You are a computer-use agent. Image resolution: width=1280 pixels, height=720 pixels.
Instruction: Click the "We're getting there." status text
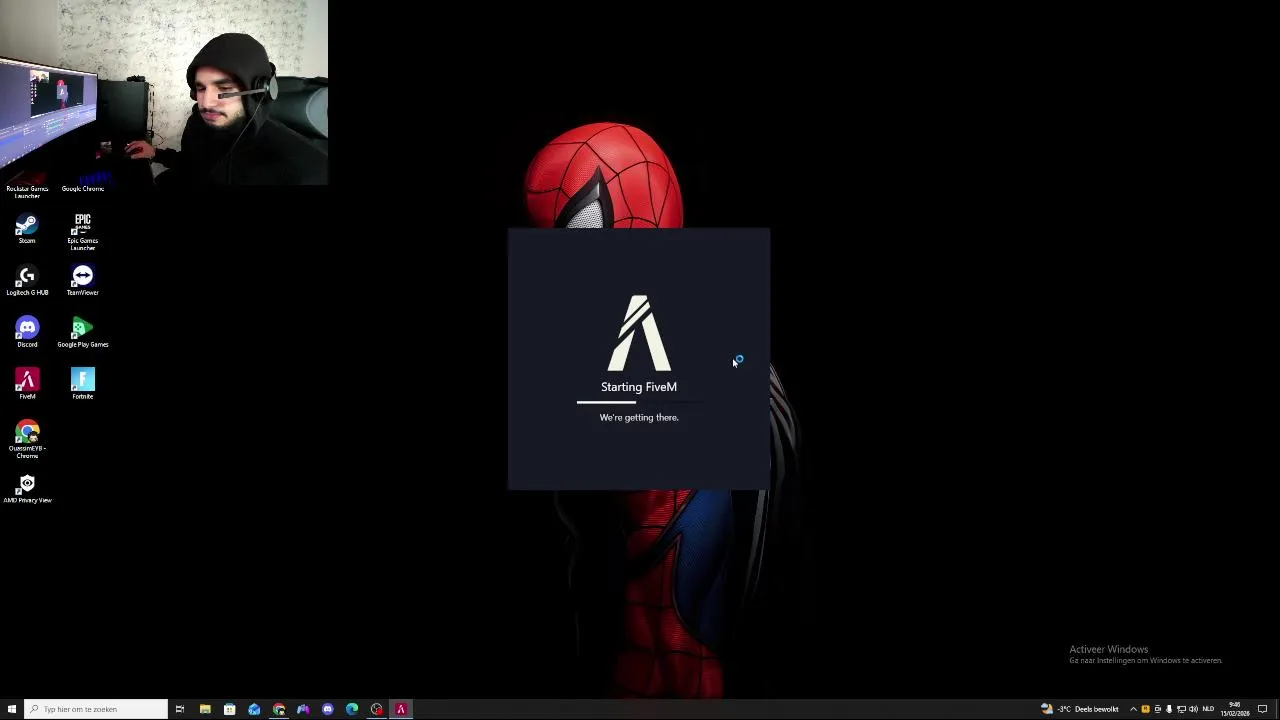pos(639,418)
